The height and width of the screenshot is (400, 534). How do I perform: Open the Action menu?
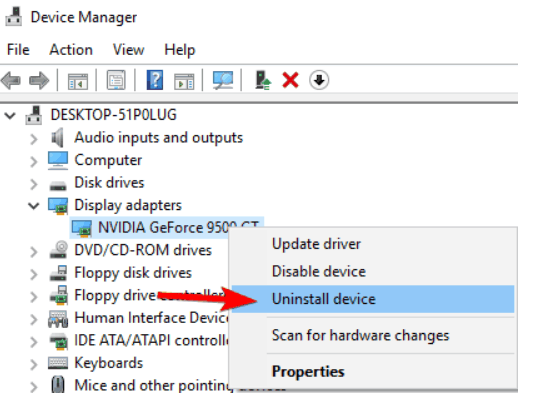pyautogui.click(x=71, y=50)
